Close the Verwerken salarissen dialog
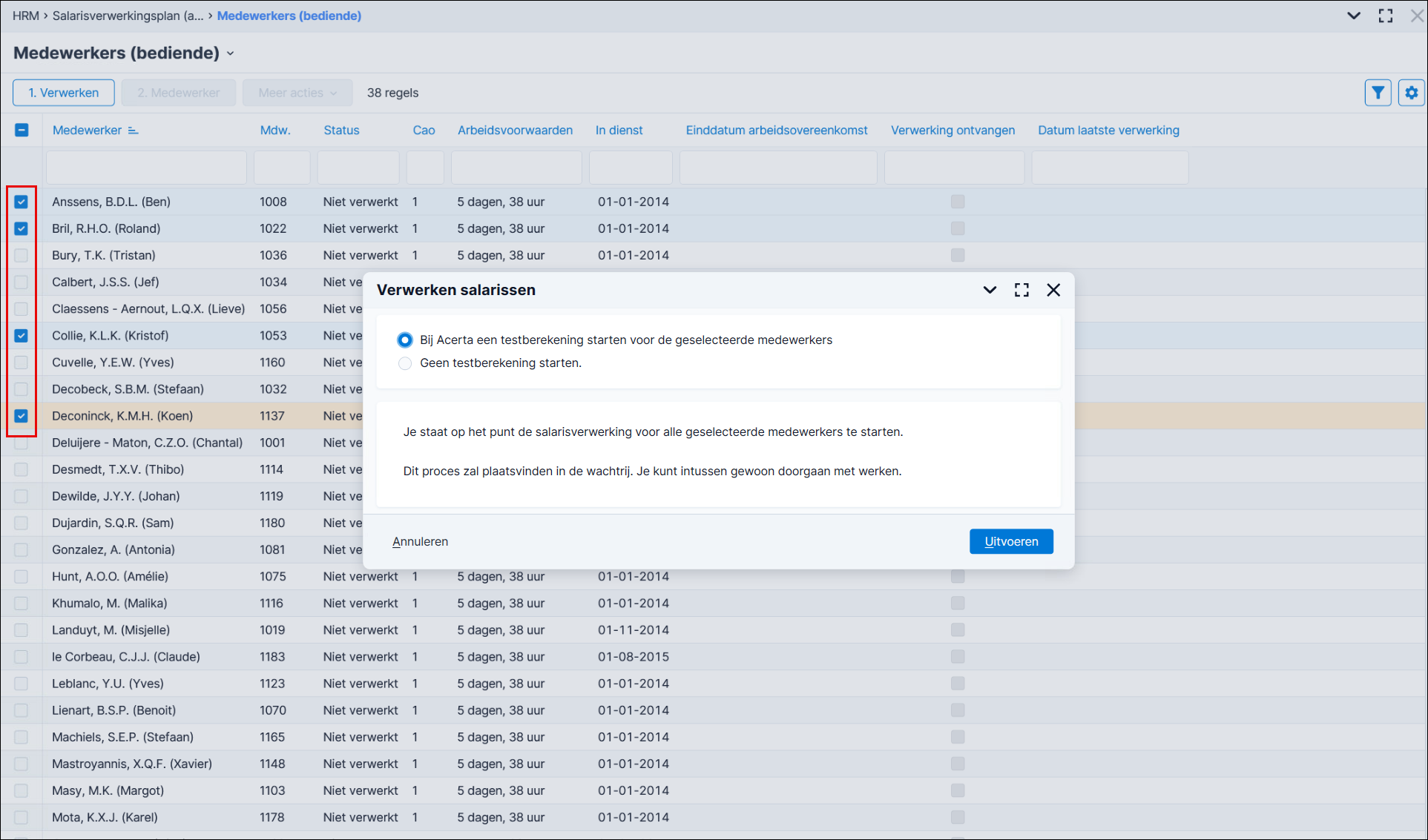1428x840 pixels. [x=1053, y=290]
